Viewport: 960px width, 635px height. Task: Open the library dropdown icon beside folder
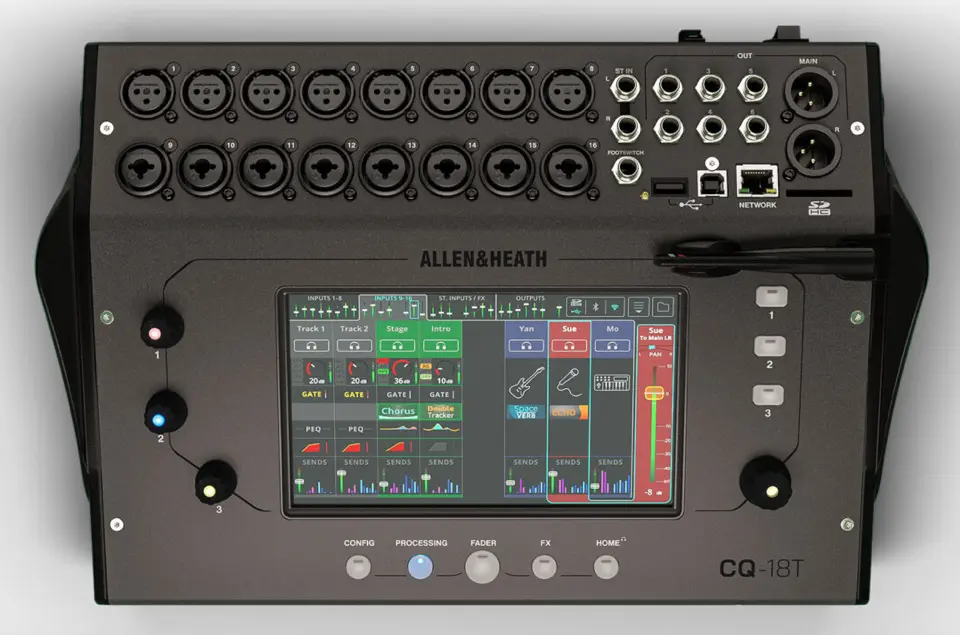tap(639, 306)
